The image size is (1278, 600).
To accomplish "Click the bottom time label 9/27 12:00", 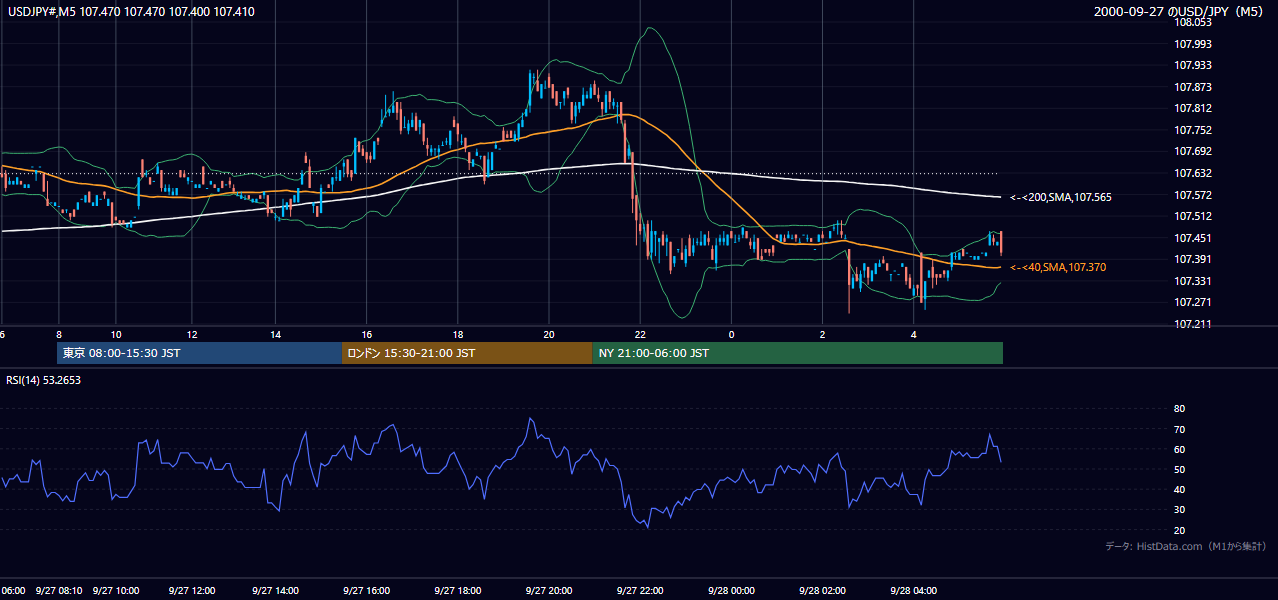I will [x=192, y=591].
